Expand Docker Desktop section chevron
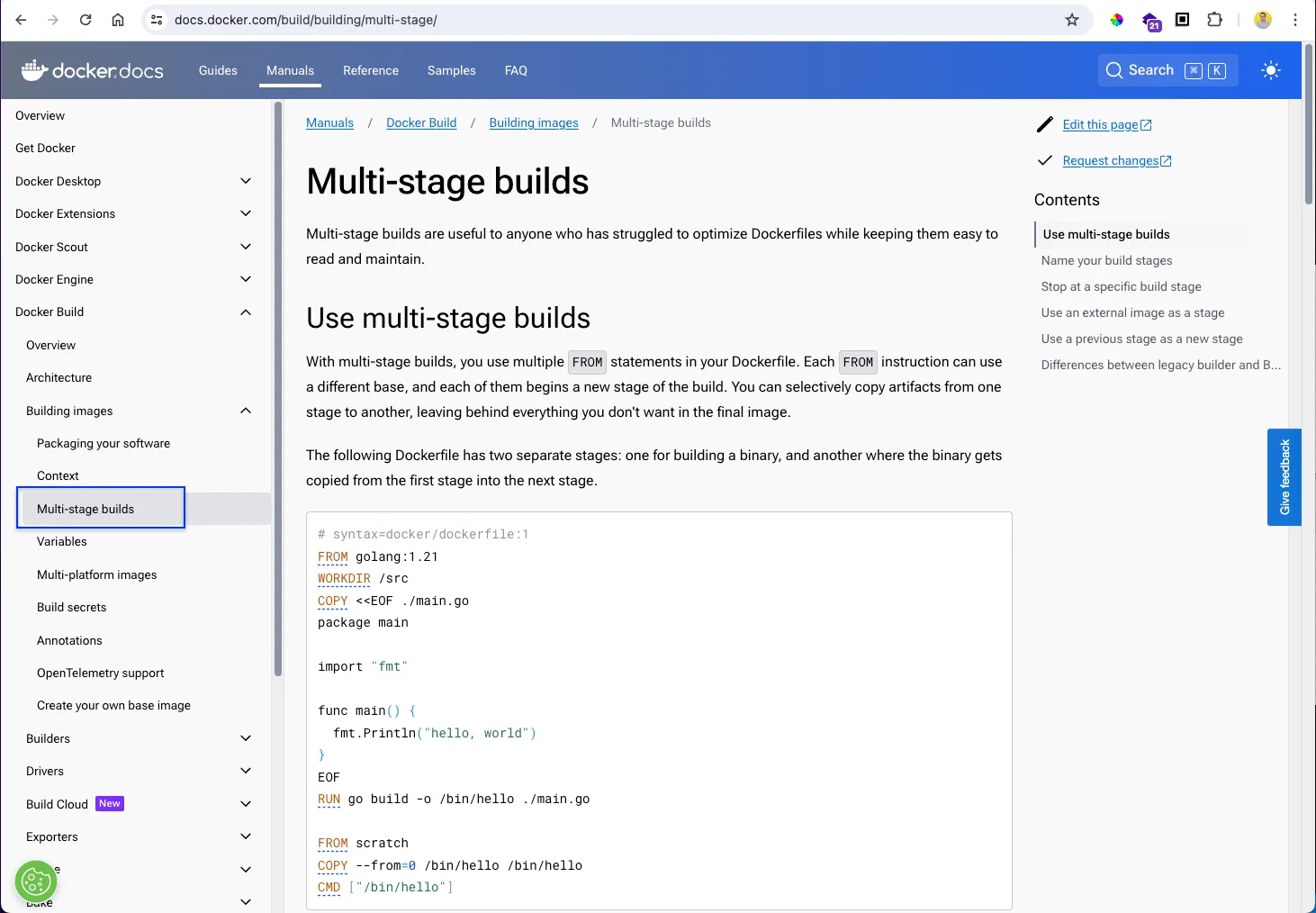Viewport: 1316px width, 913px height. click(246, 181)
